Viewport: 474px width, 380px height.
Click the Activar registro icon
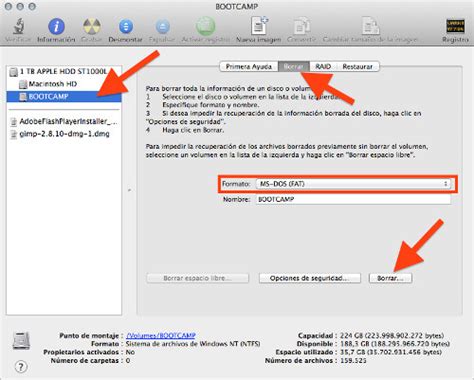tap(205, 26)
